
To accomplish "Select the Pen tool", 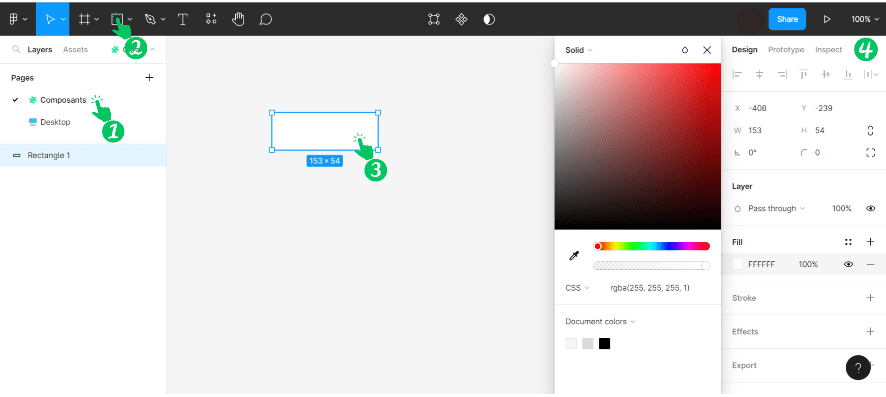I will (x=150, y=19).
